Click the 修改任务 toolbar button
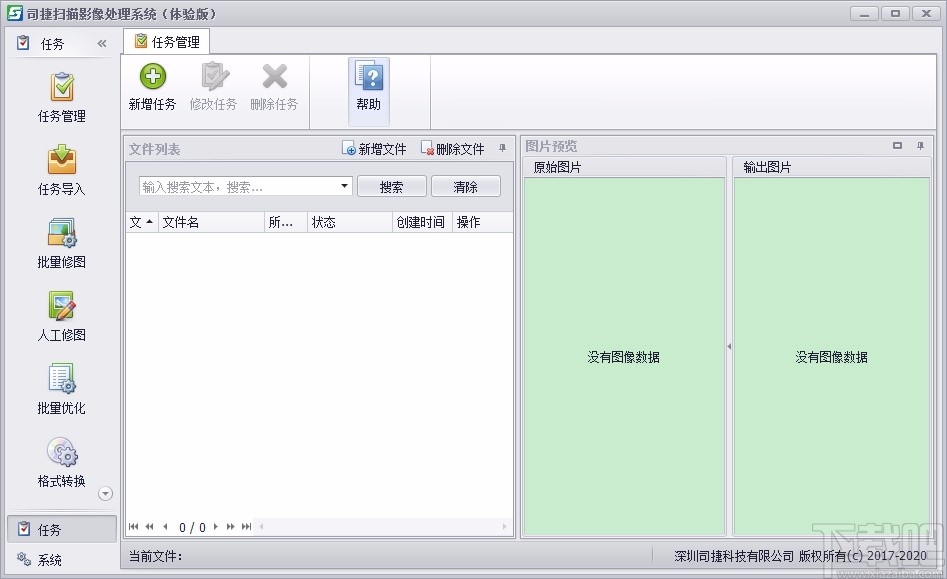This screenshot has width=947, height=579. [213, 88]
